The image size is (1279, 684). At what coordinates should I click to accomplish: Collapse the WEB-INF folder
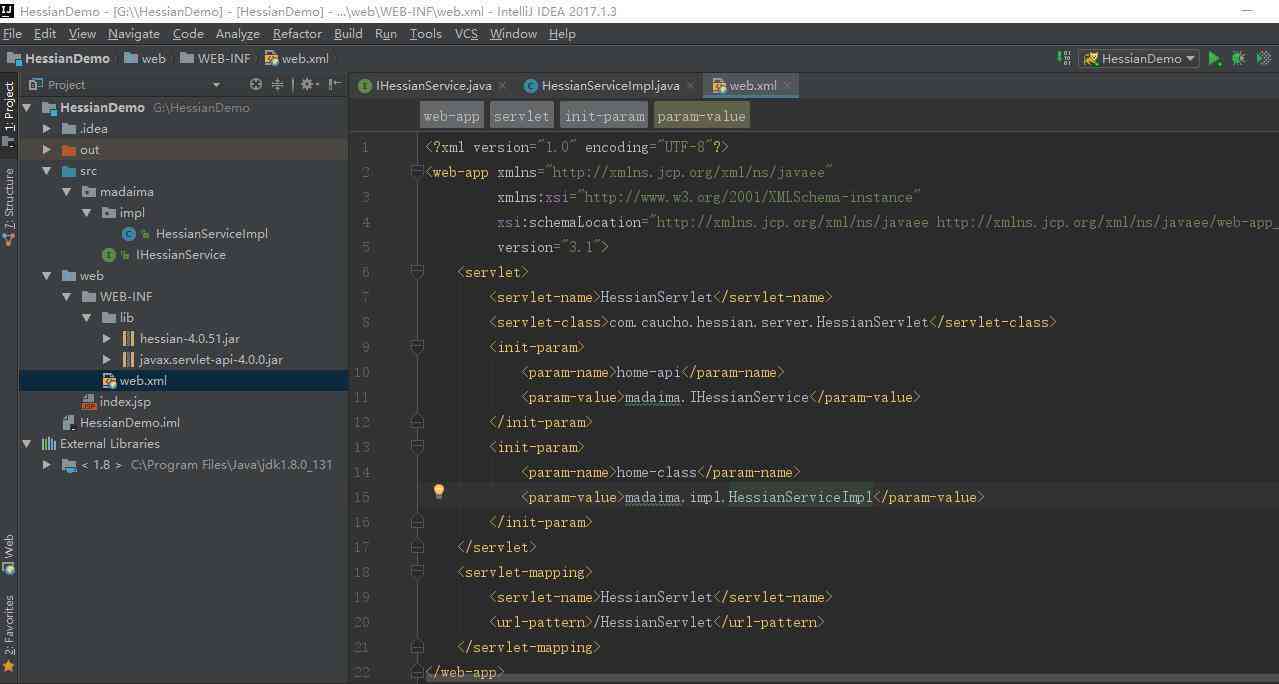66,296
